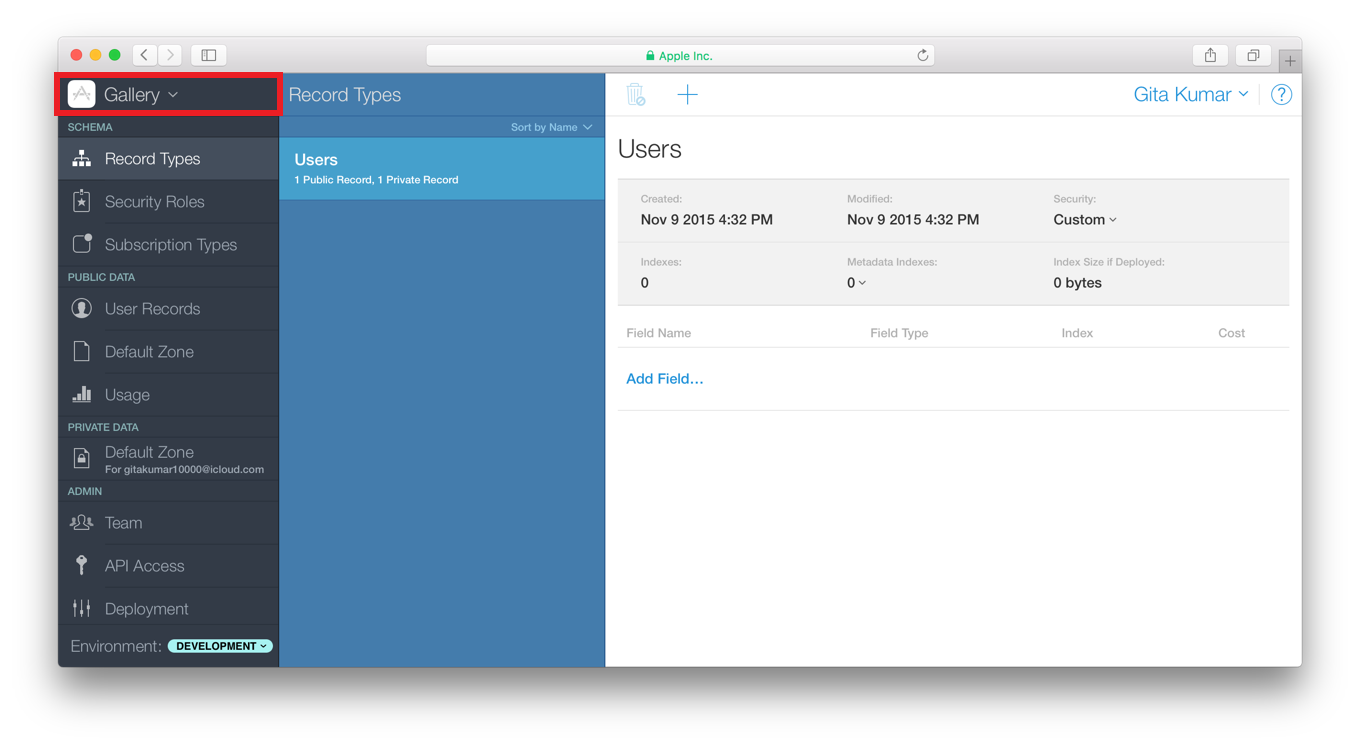Click the Deployment sliders icon
Viewport: 1360px width, 750px height.
(x=81, y=608)
